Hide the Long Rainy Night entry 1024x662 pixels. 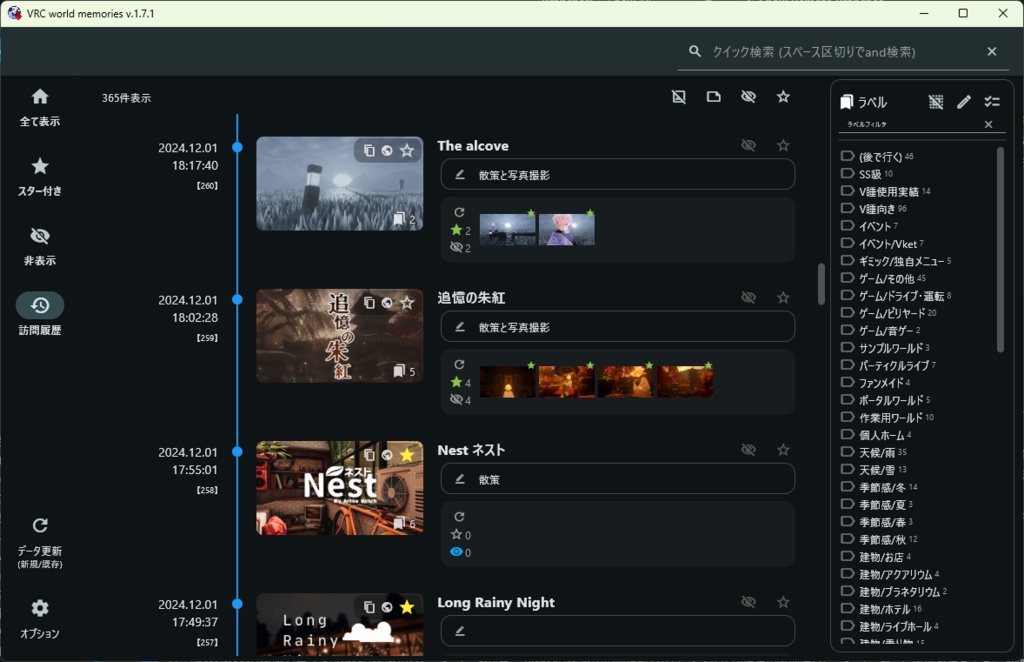[748, 601]
